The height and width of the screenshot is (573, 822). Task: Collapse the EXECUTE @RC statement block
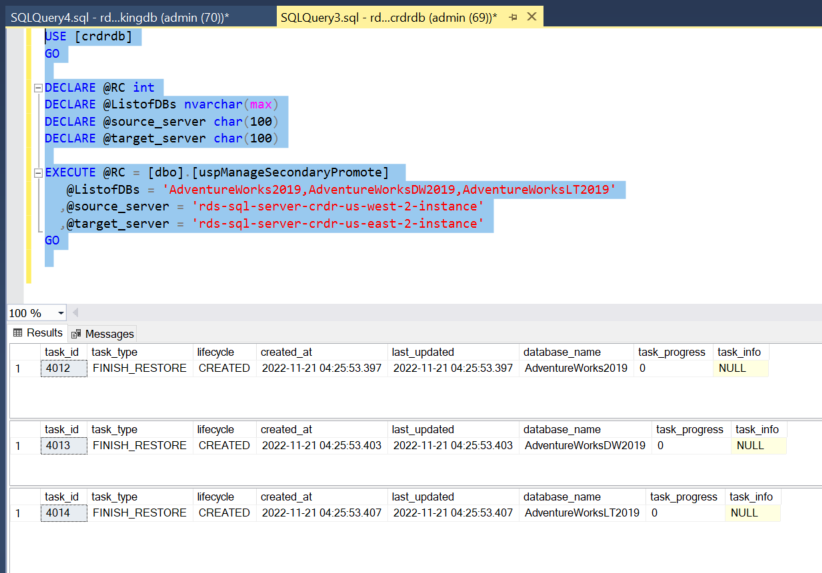pos(37,173)
